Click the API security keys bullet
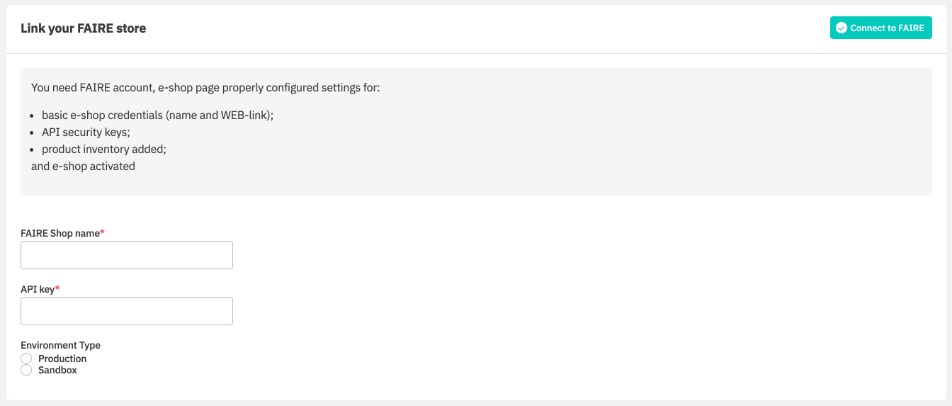The height and width of the screenshot is (406, 952). point(86,132)
